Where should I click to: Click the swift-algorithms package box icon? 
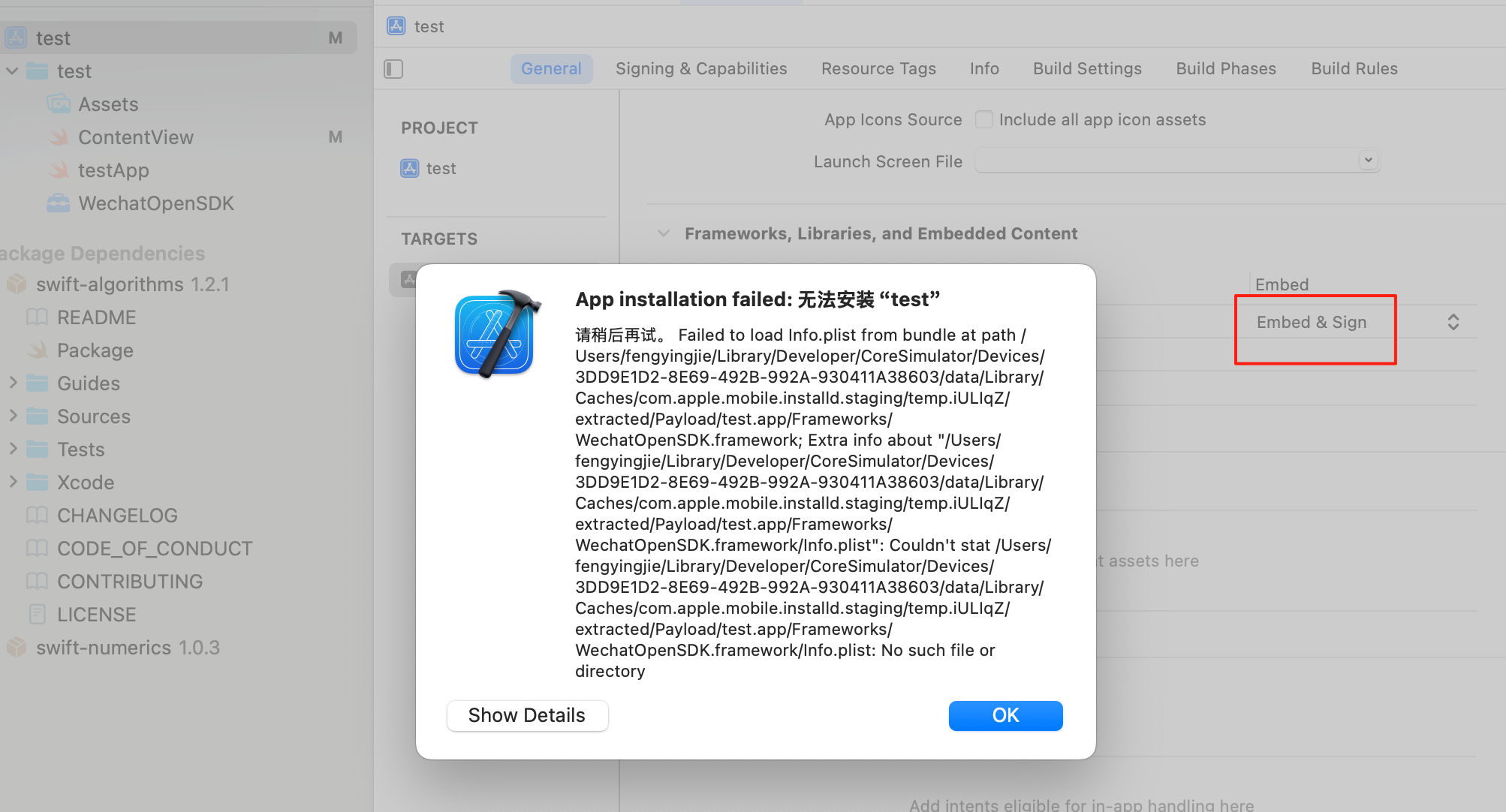[x=17, y=284]
